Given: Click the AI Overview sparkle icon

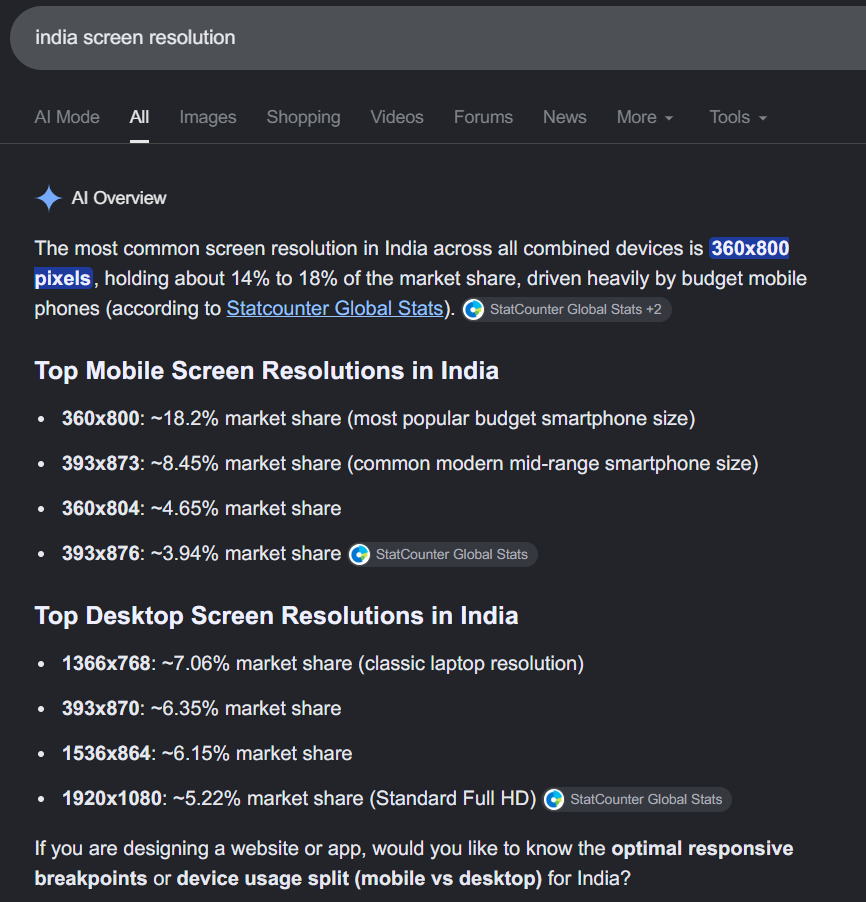Looking at the screenshot, I should pos(48,198).
